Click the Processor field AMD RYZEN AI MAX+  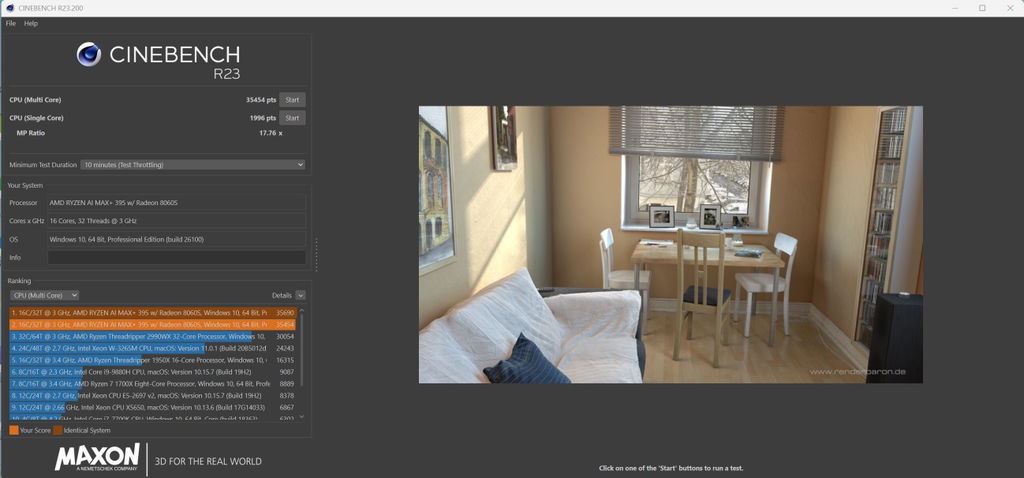176,203
